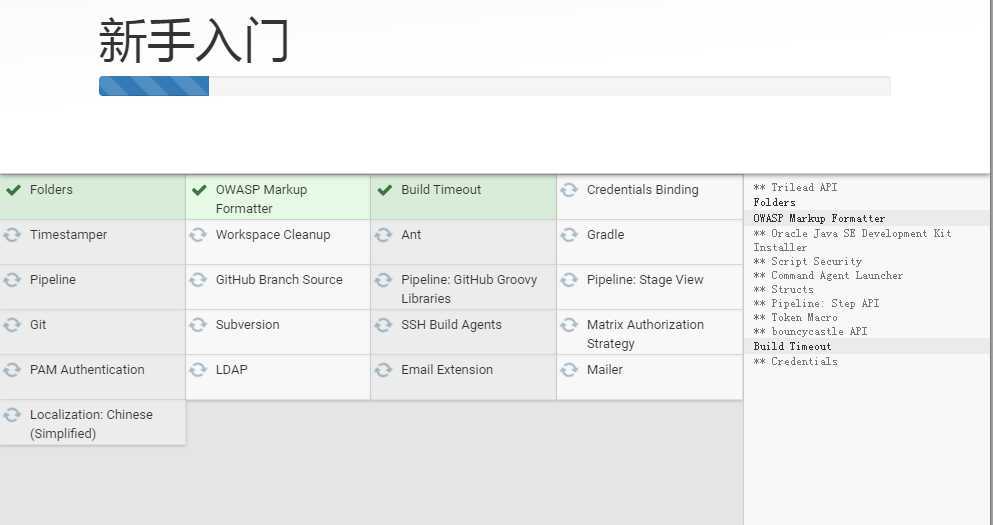Click the sync icon beside SSH Build Agents
The height and width of the screenshot is (525, 993).
(383, 324)
